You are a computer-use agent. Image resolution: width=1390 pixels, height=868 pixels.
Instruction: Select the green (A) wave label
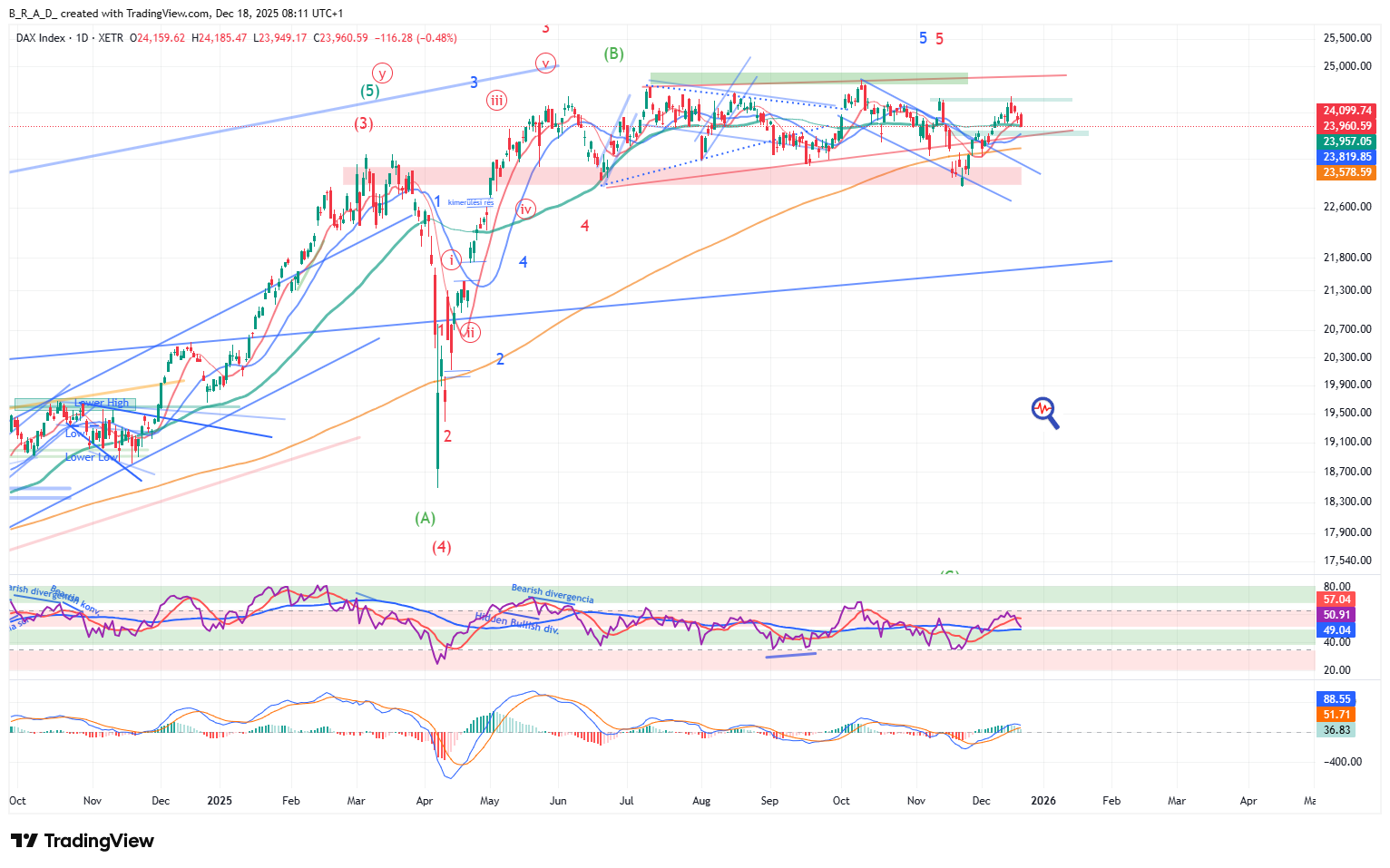coord(425,518)
